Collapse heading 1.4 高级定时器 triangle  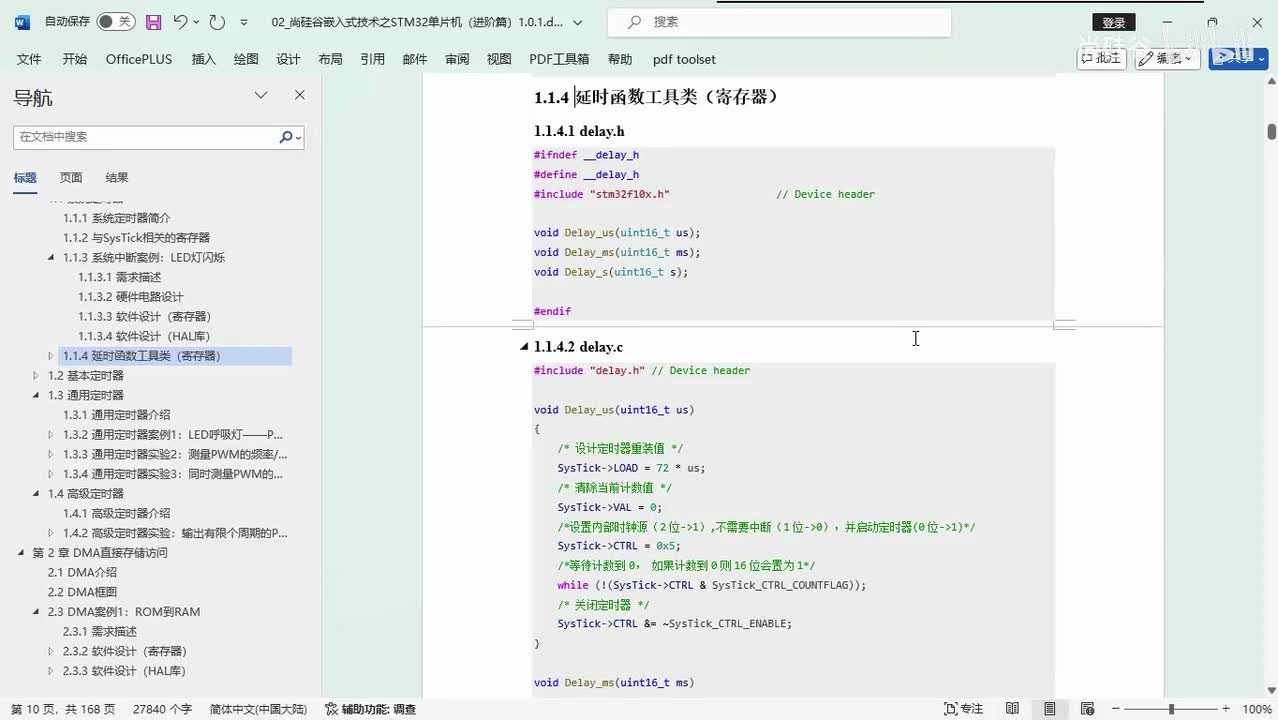coord(36,494)
